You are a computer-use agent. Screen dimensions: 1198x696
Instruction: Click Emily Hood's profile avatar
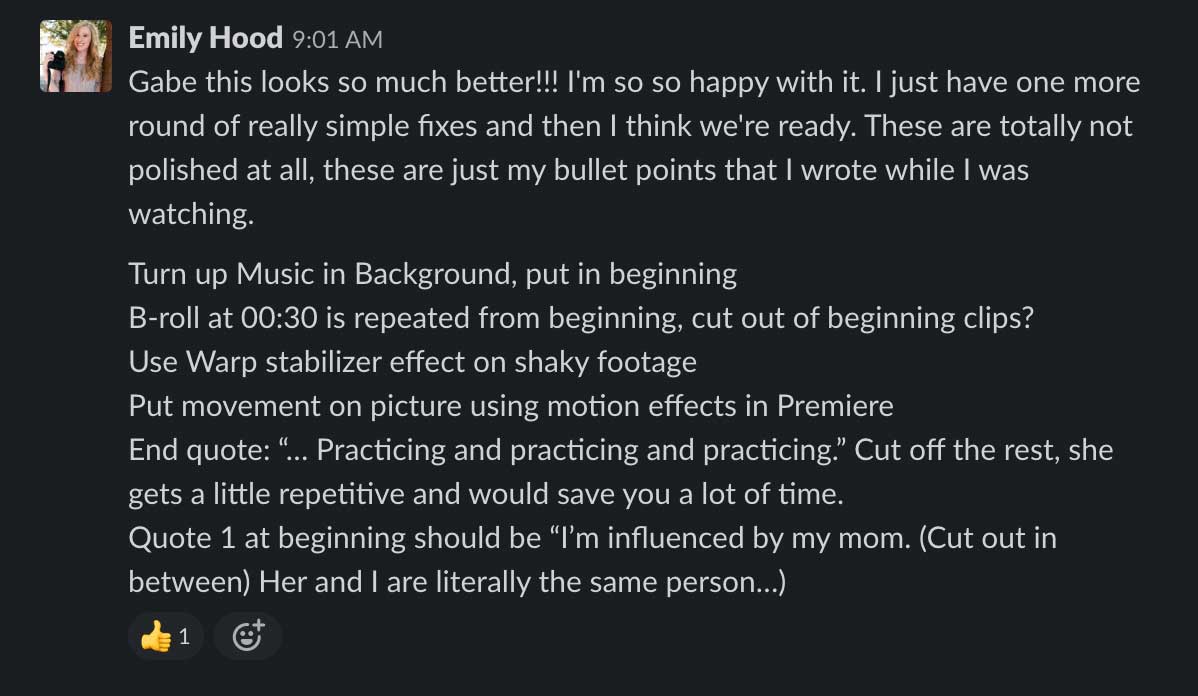[76, 56]
